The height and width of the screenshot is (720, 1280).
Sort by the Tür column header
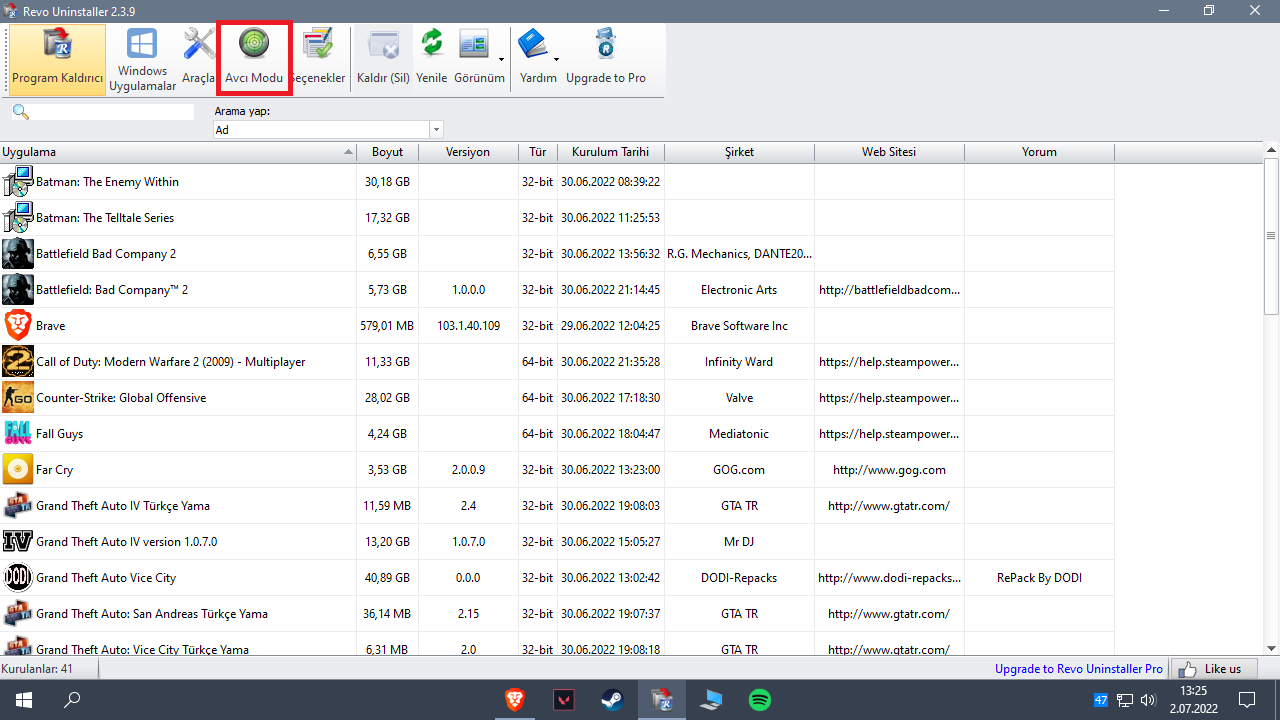[x=538, y=152]
